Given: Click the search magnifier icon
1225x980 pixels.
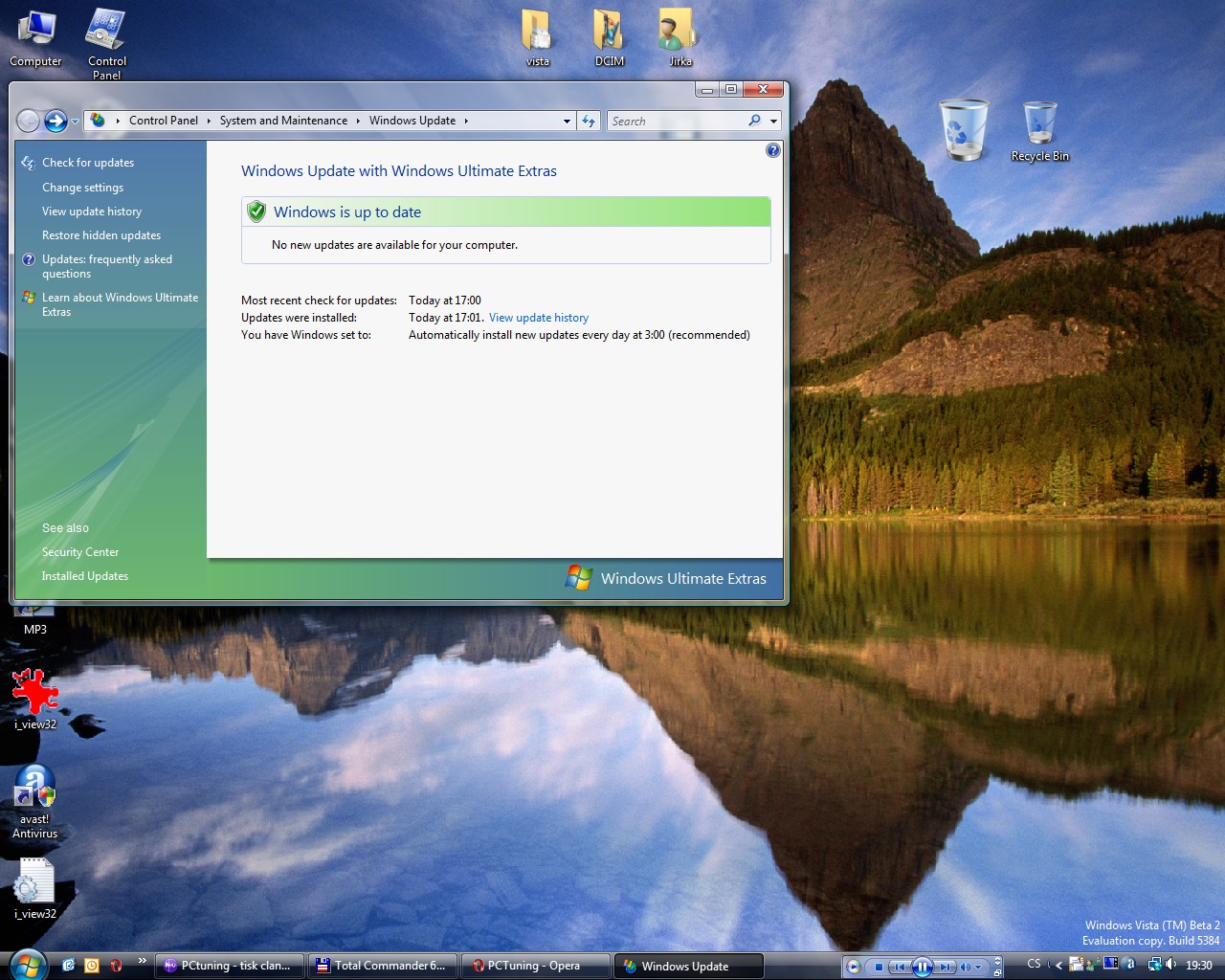Looking at the screenshot, I should tap(754, 121).
